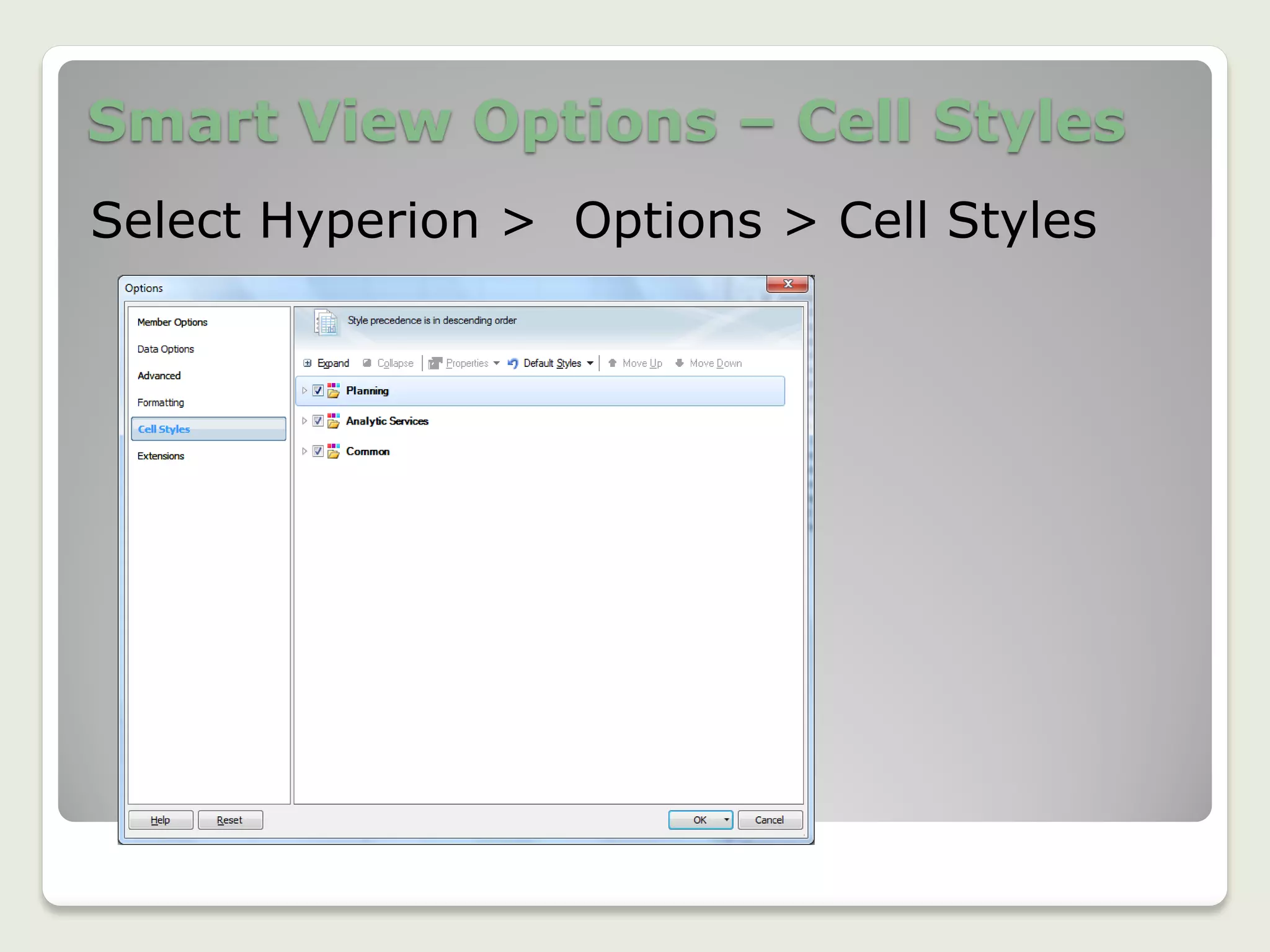Uncheck the Analytic Services checkbox

[318, 421]
